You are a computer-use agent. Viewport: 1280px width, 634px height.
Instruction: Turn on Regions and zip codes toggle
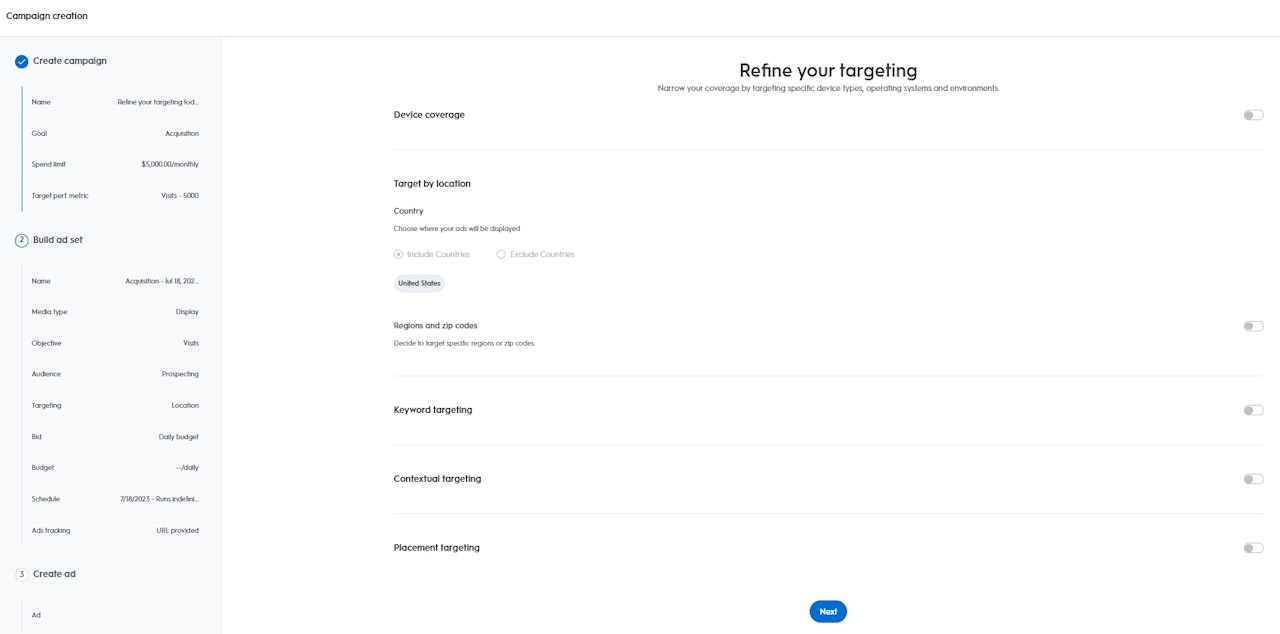[x=1253, y=326]
